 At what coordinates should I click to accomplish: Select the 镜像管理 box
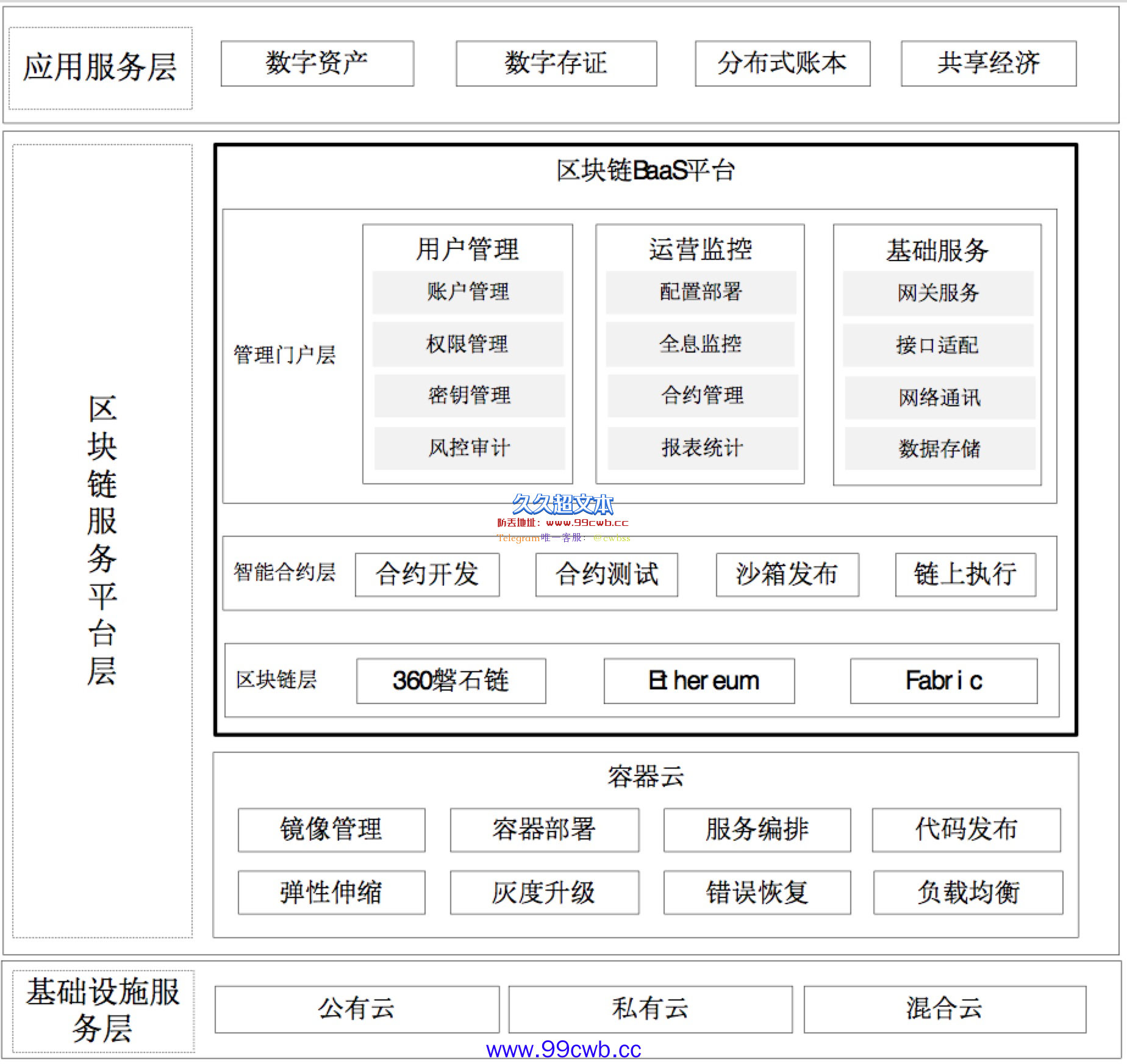click(x=332, y=830)
